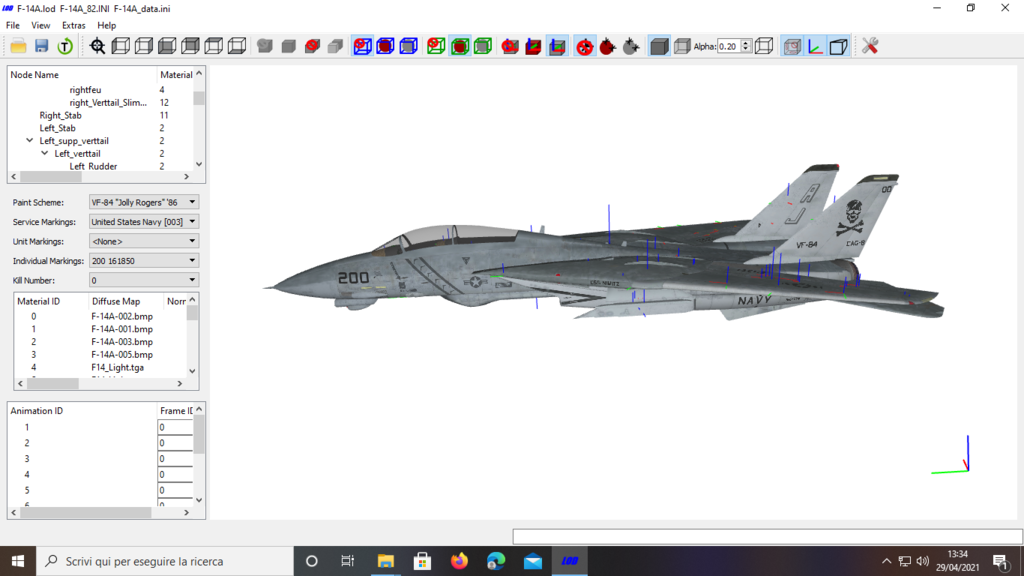Open the Kill Number dropdown
1024x576 pixels.
coord(144,280)
